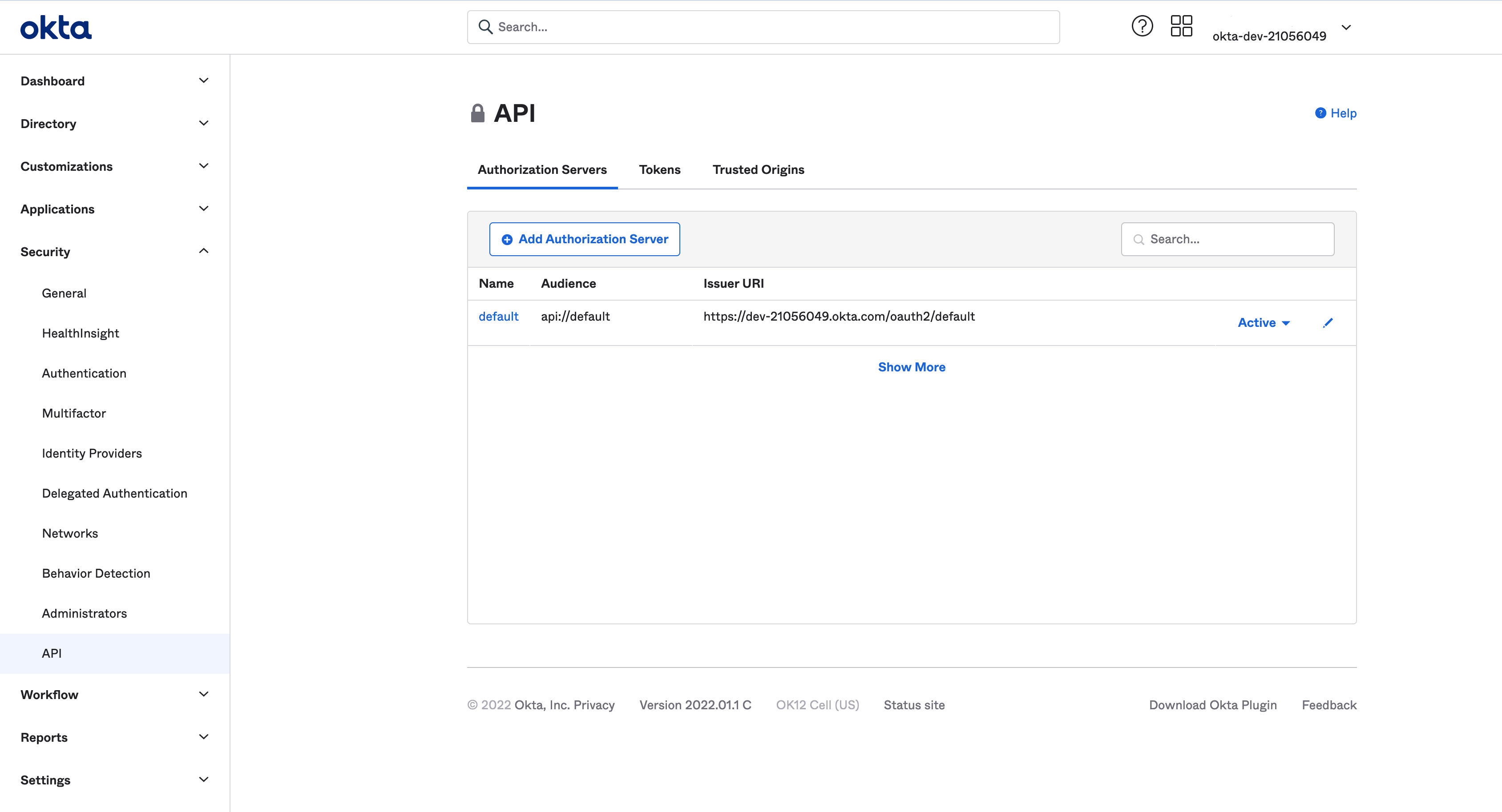1502x812 pixels.
Task: Click the apps grid icon near account name
Action: coord(1181,26)
